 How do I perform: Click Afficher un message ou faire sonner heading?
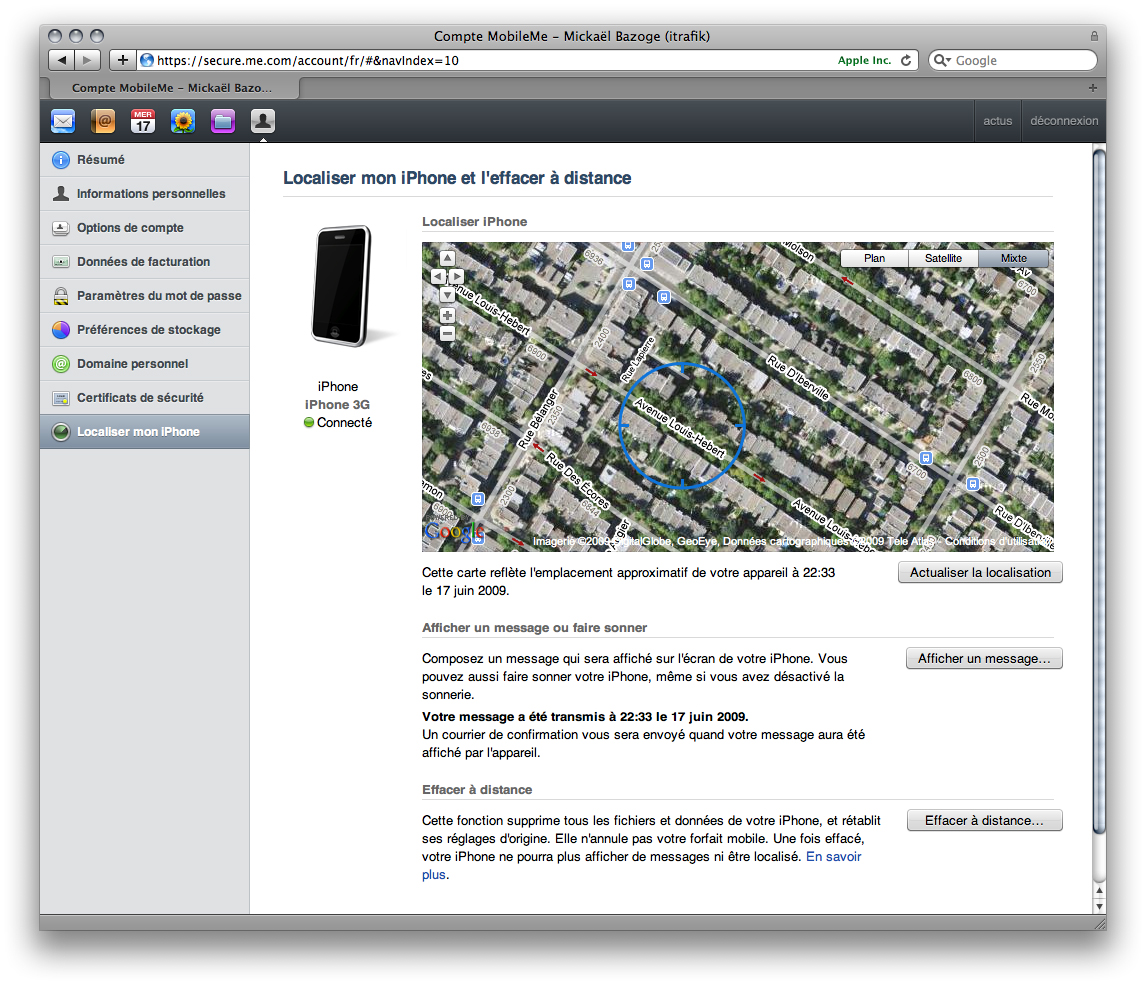[534, 627]
